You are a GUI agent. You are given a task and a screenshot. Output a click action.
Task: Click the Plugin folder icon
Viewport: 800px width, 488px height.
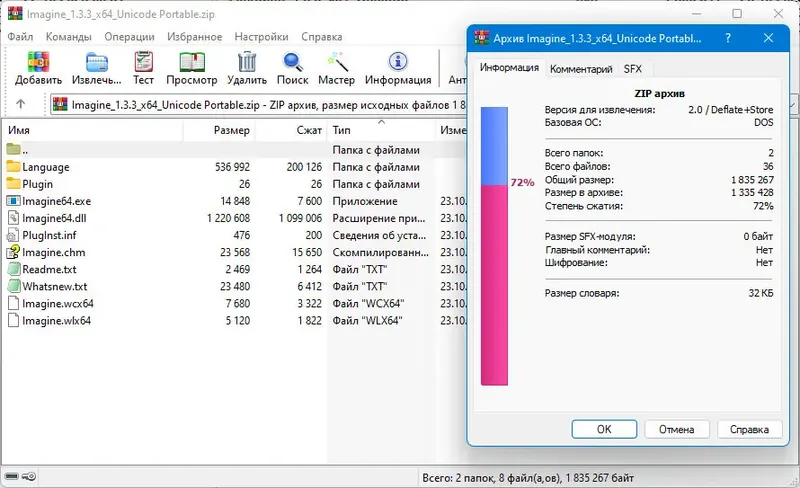click(x=13, y=184)
